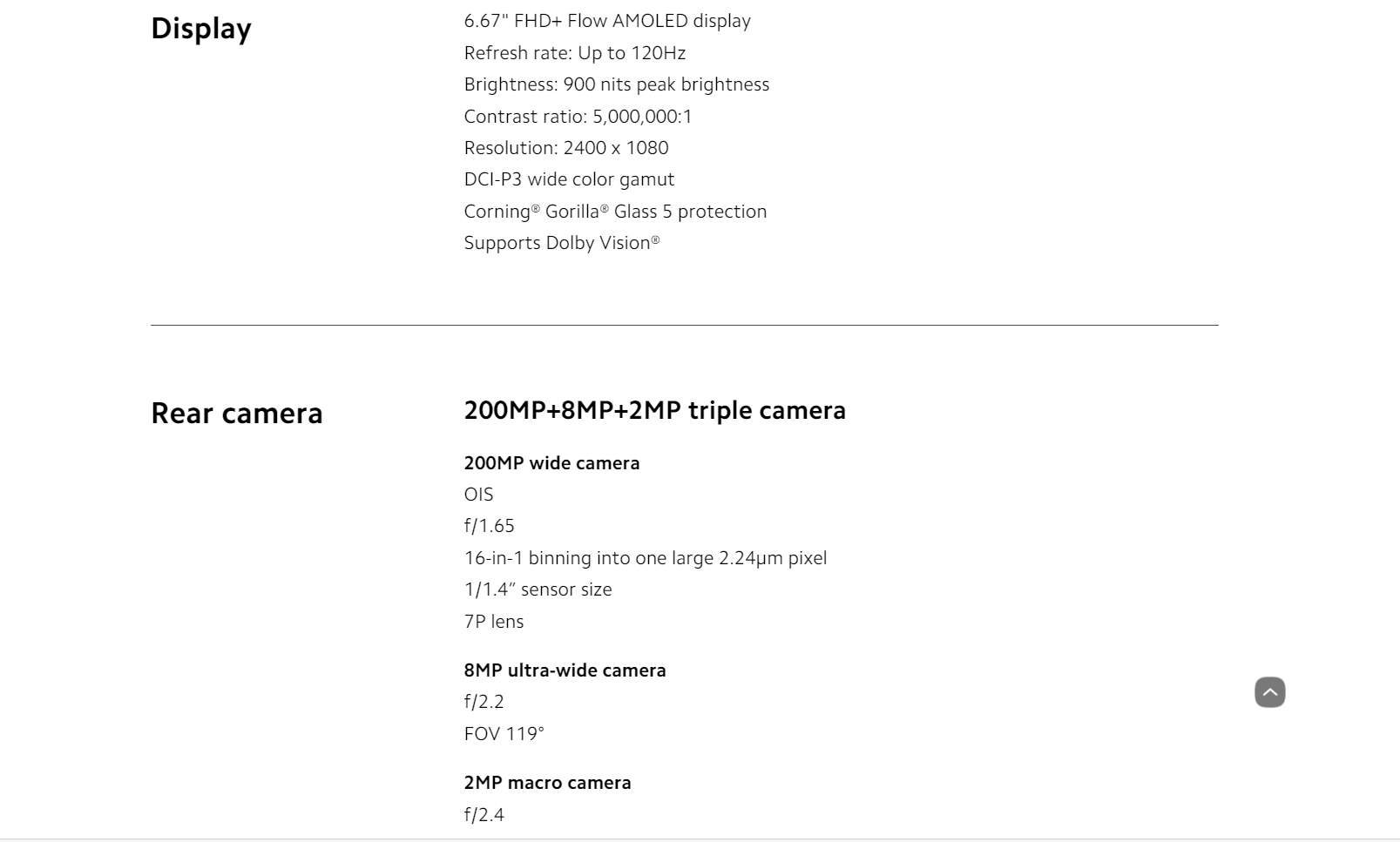Click the Supports Dolby Vision text
Screen dimensions: 1400x842
click(x=562, y=243)
